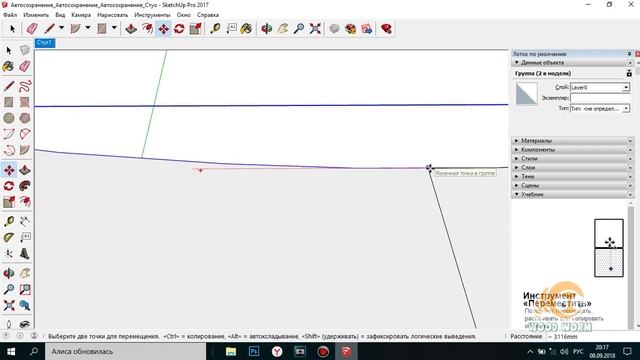Viewport: 640px width, 360px height.
Task: Expand the Слои panel
Action: click(x=573, y=167)
